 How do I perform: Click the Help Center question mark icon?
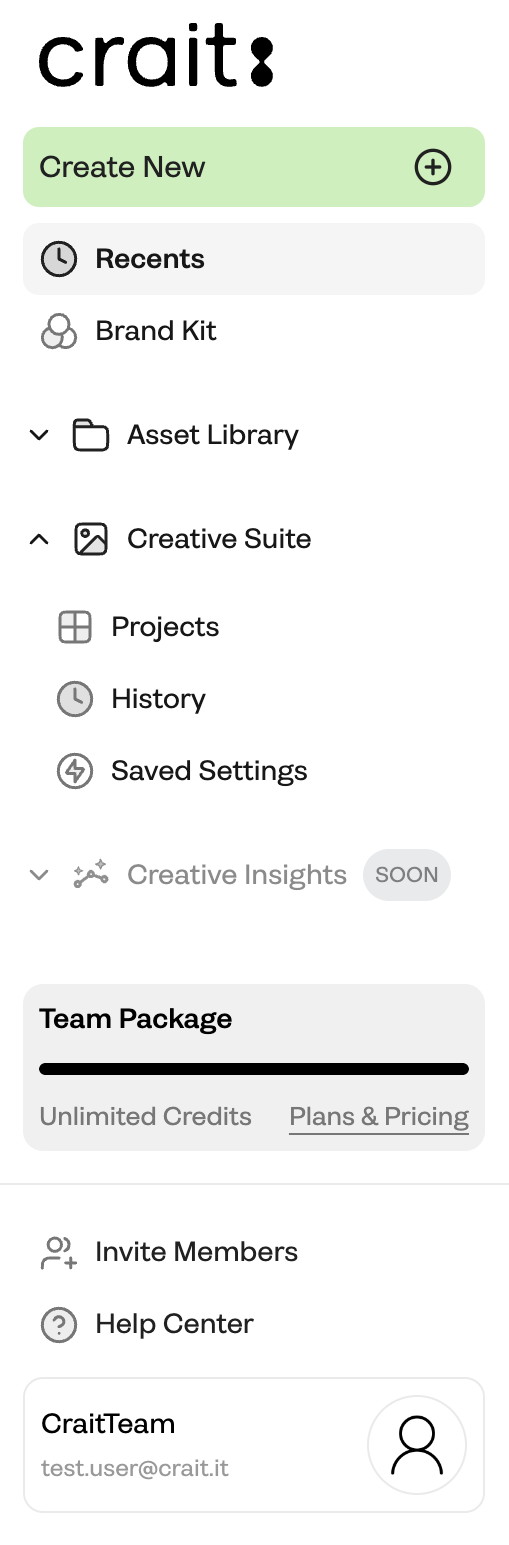coord(58,1324)
